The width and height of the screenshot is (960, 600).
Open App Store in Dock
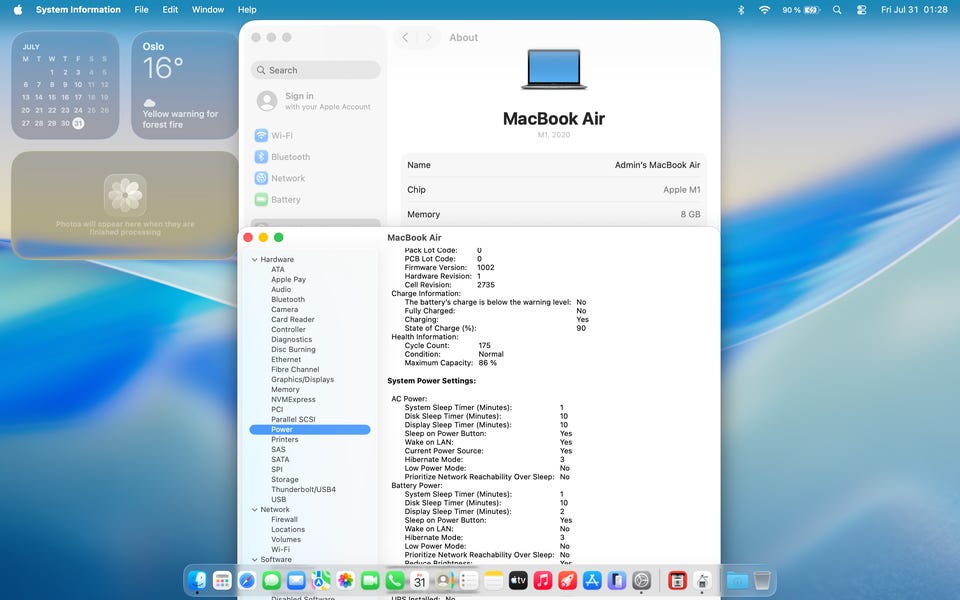click(x=592, y=580)
